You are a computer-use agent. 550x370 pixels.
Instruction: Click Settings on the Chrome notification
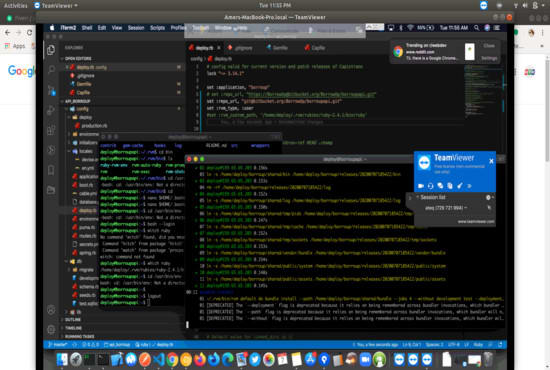click(489, 58)
